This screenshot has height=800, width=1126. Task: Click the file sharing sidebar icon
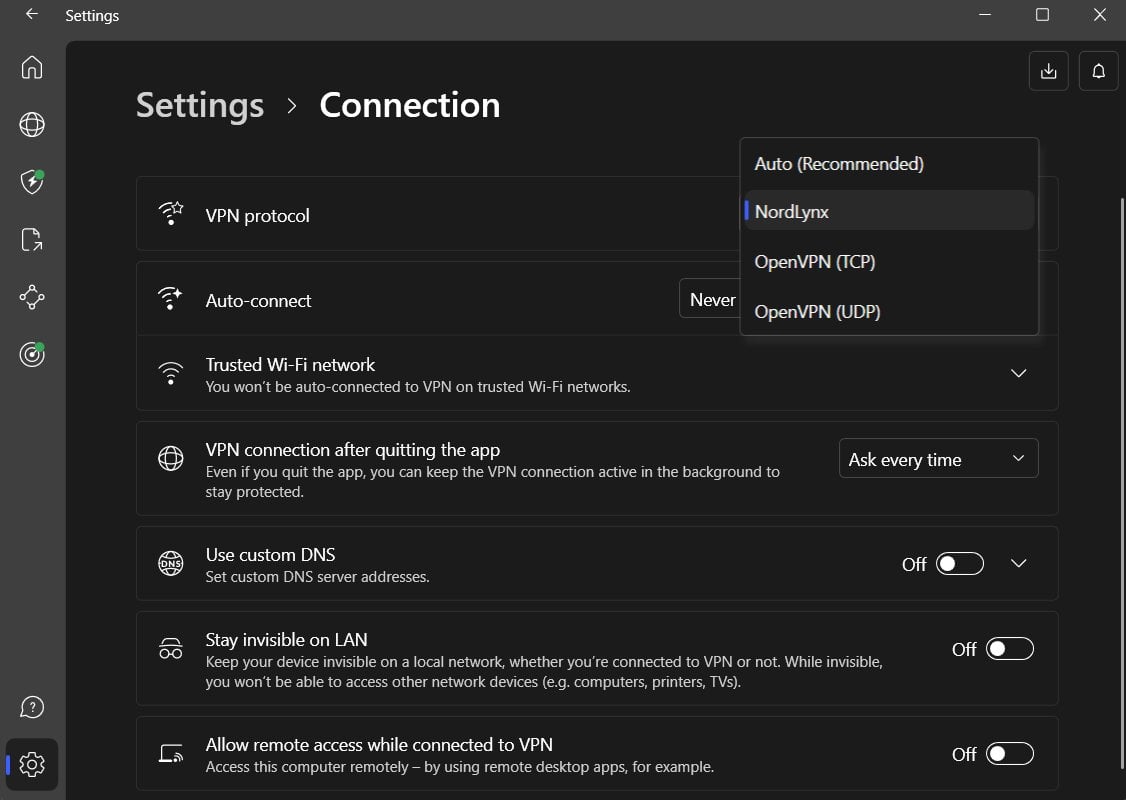32,239
